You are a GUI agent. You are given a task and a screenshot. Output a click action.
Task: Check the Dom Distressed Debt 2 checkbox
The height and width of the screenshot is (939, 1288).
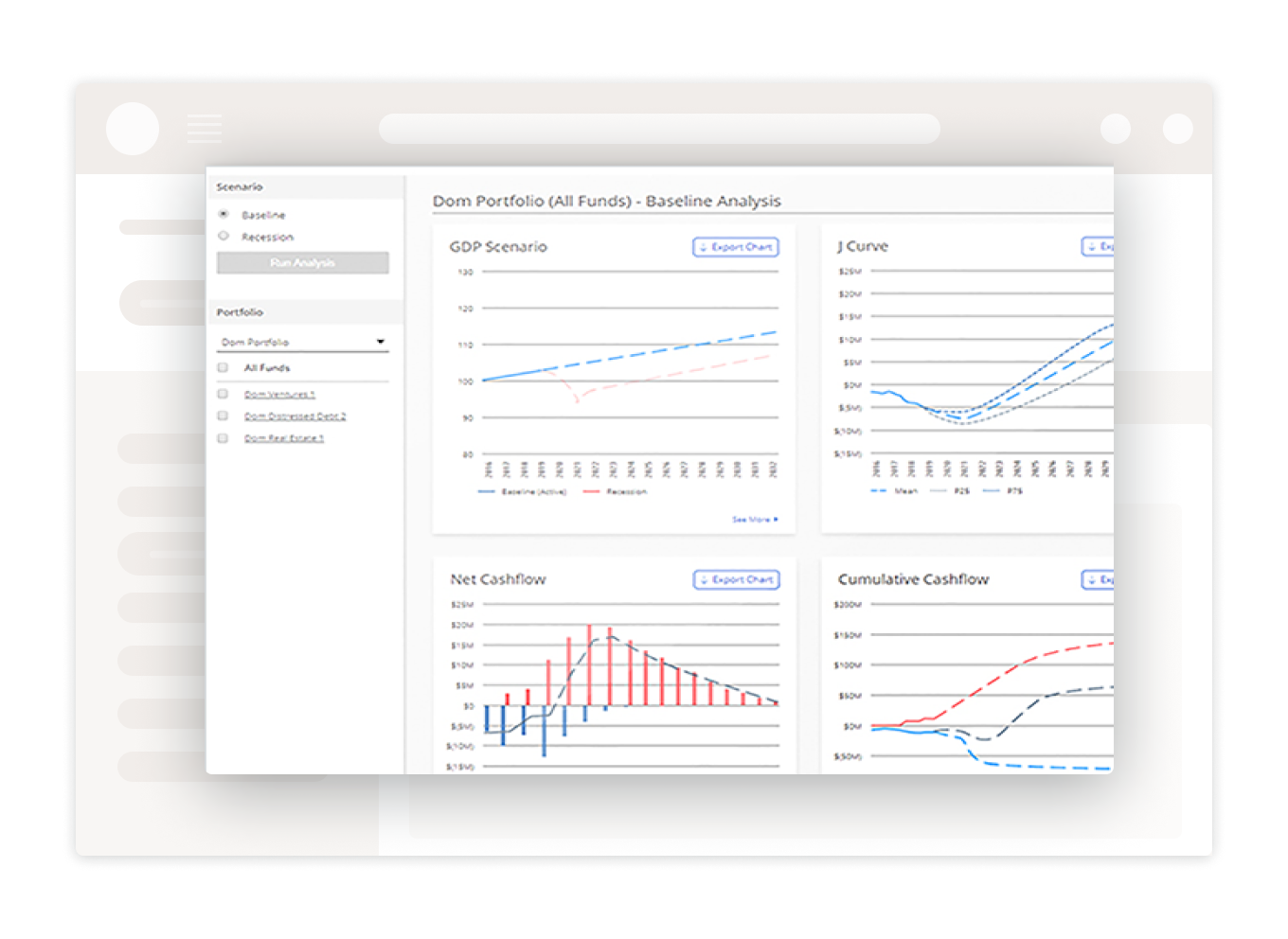[x=223, y=416]
